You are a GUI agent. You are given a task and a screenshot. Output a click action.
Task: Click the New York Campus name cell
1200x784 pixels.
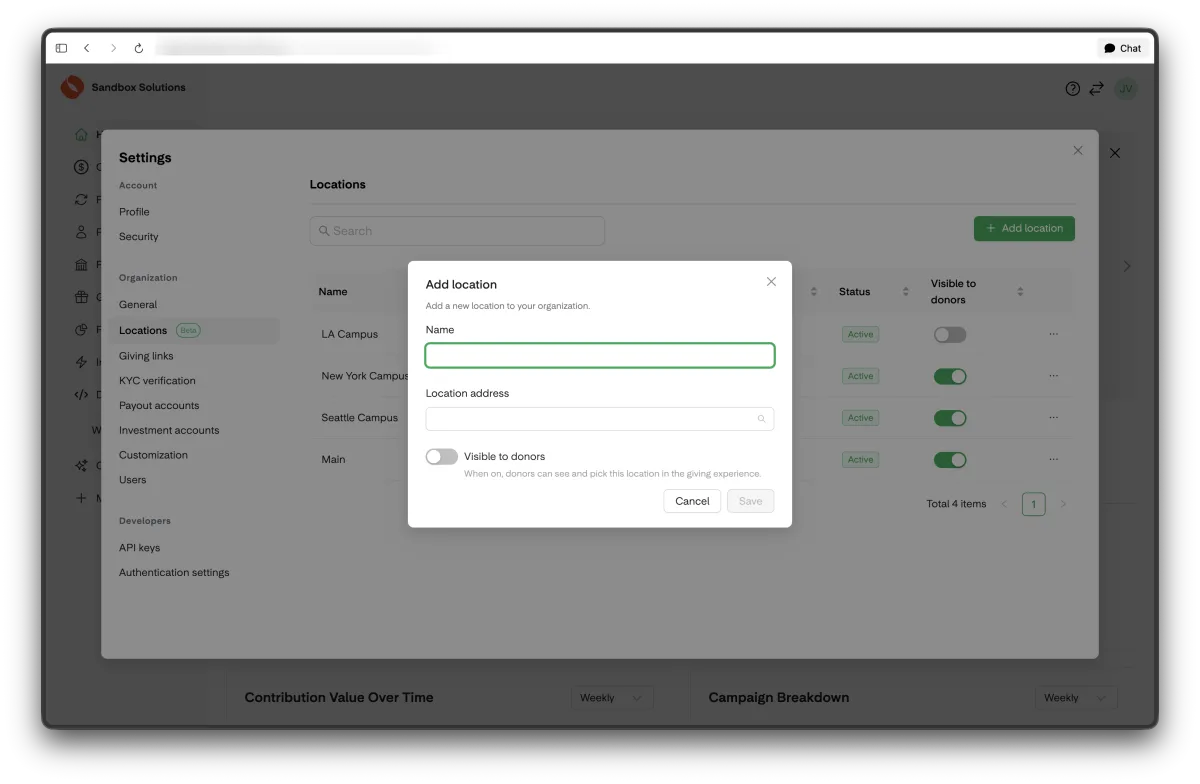365,376
